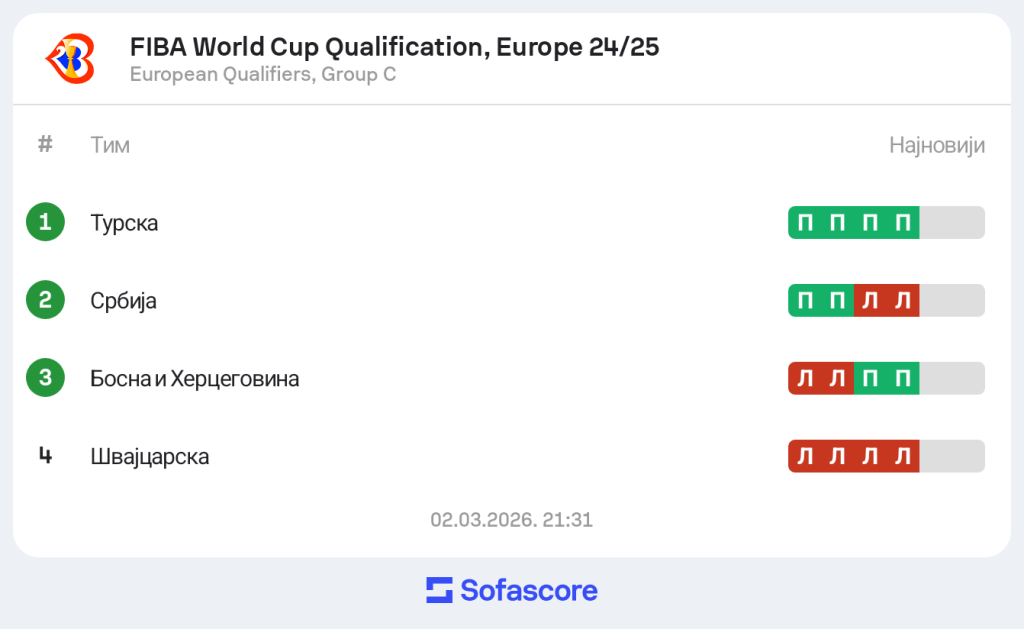1024x629 pixels.
Task: Click the 02.03.2026 timestamp text
Action: 511,520
